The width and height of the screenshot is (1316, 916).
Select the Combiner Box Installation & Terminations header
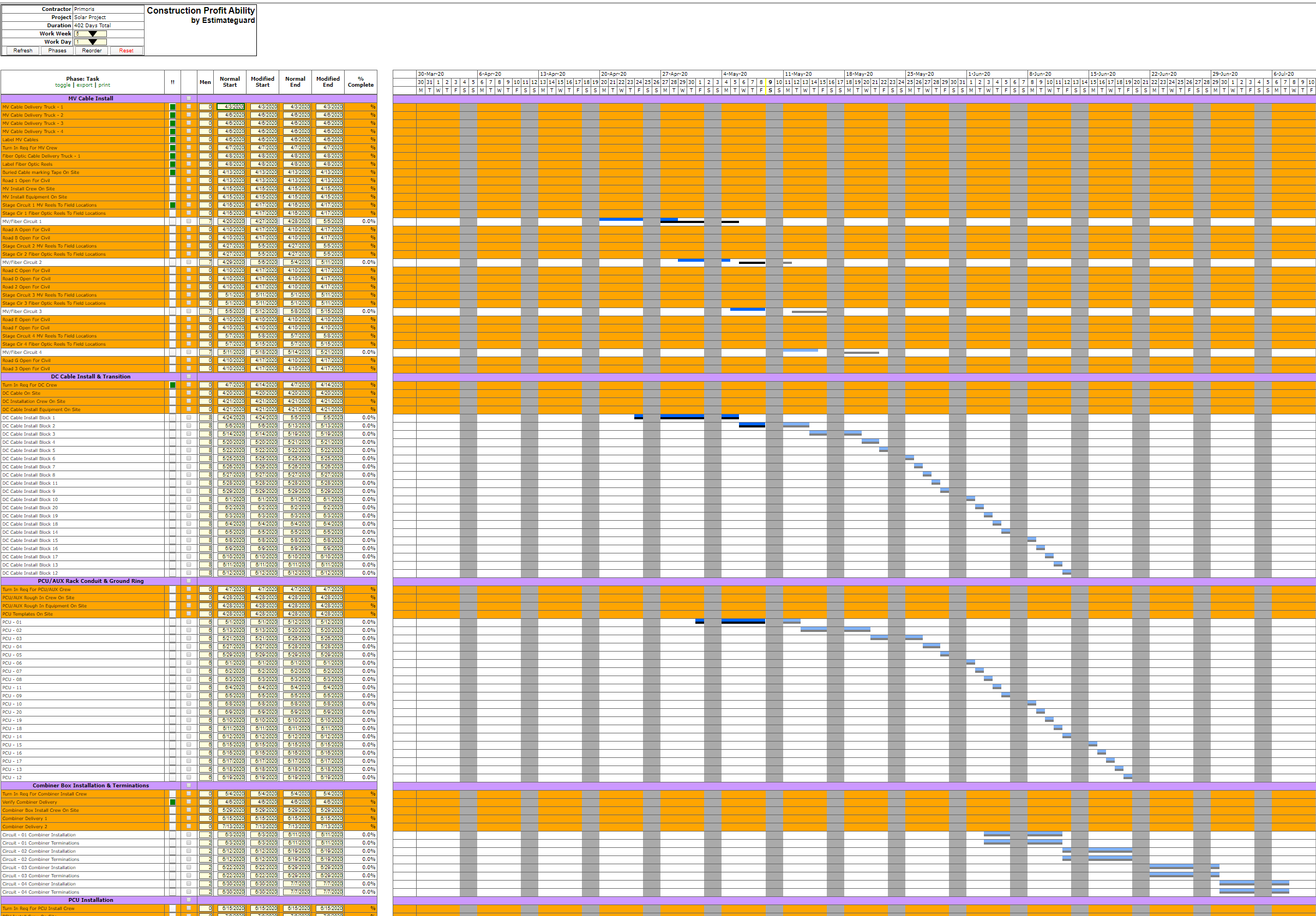(91, 785)
